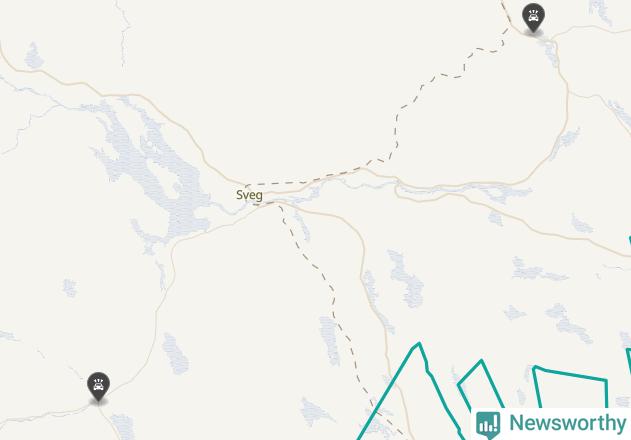Click the teal four-sided area left of the teal outline cut off by the map edge

click(570, 386)
